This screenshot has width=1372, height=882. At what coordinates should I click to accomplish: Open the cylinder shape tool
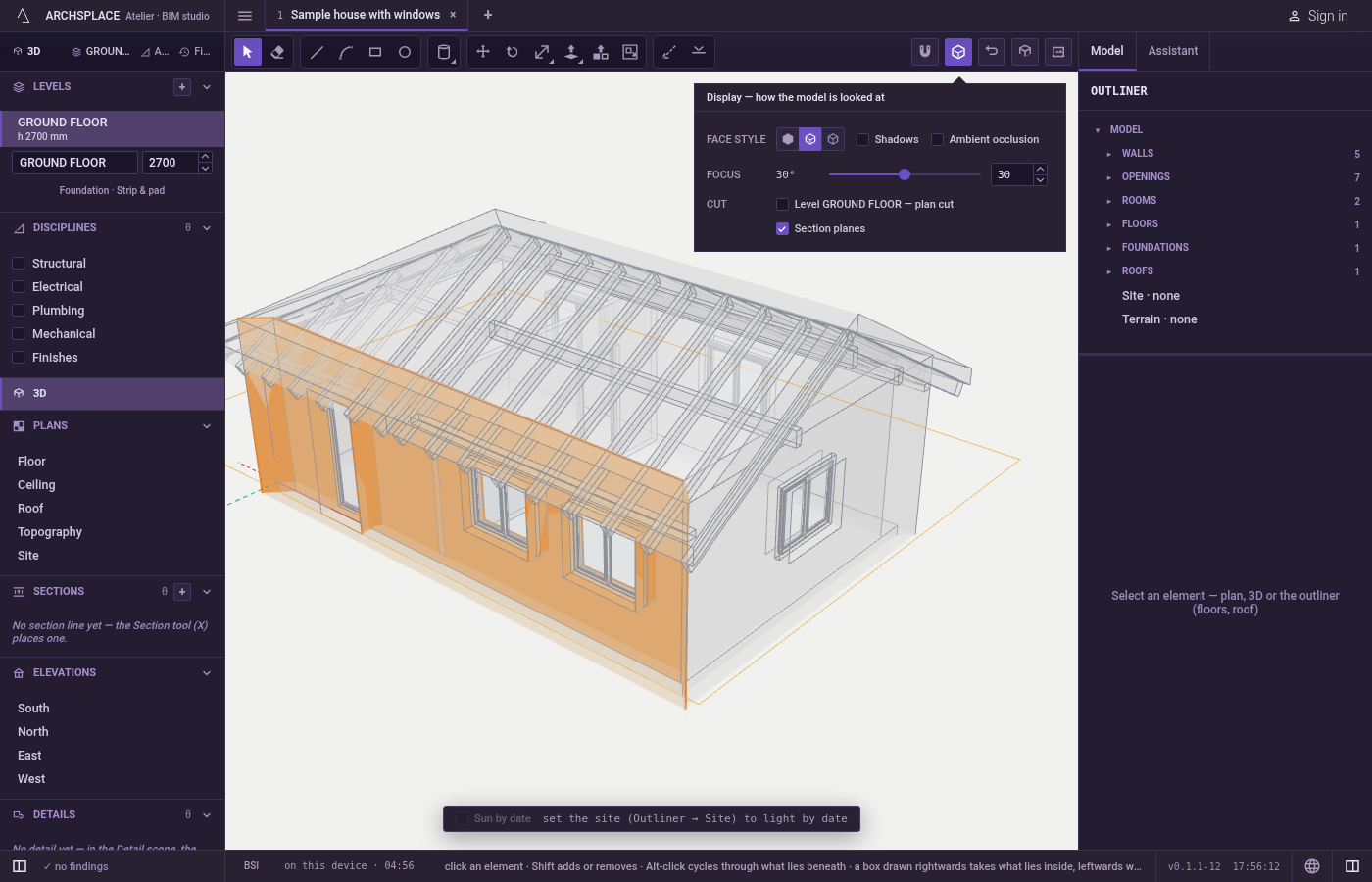coord(444,52)
